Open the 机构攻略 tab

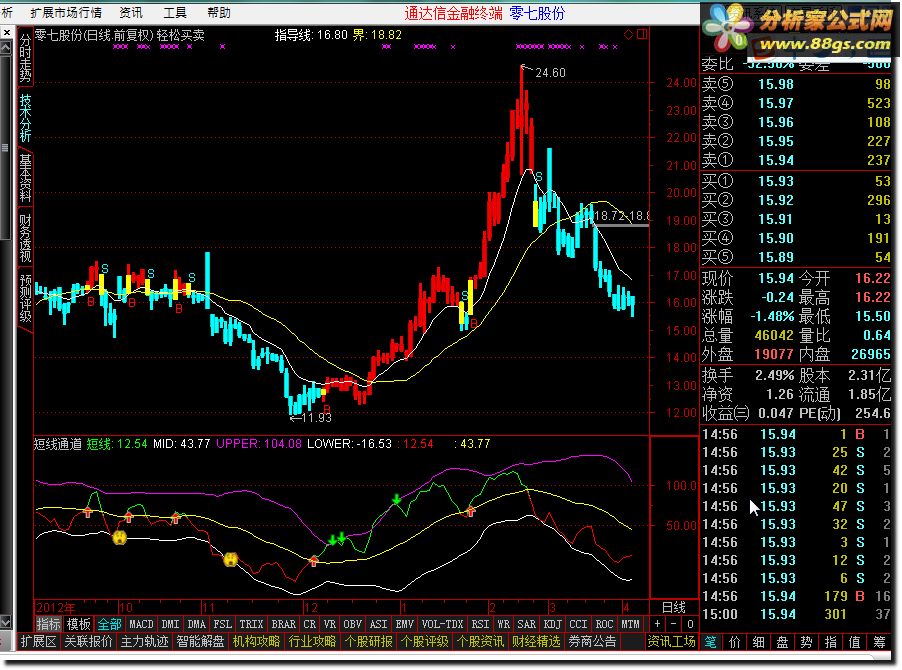(x=256, y=641)
